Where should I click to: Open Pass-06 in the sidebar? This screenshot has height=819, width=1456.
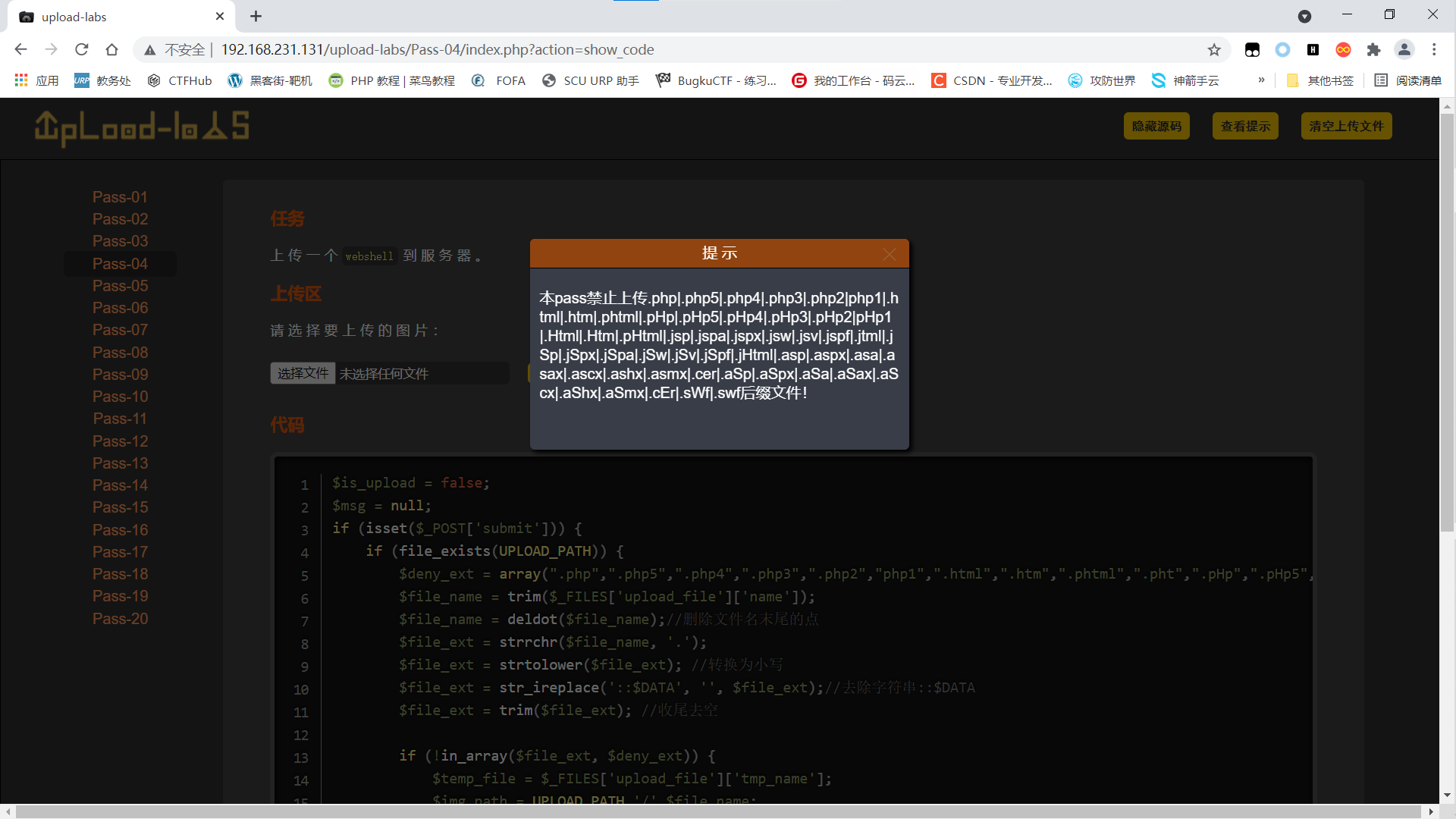click(120, 308)
